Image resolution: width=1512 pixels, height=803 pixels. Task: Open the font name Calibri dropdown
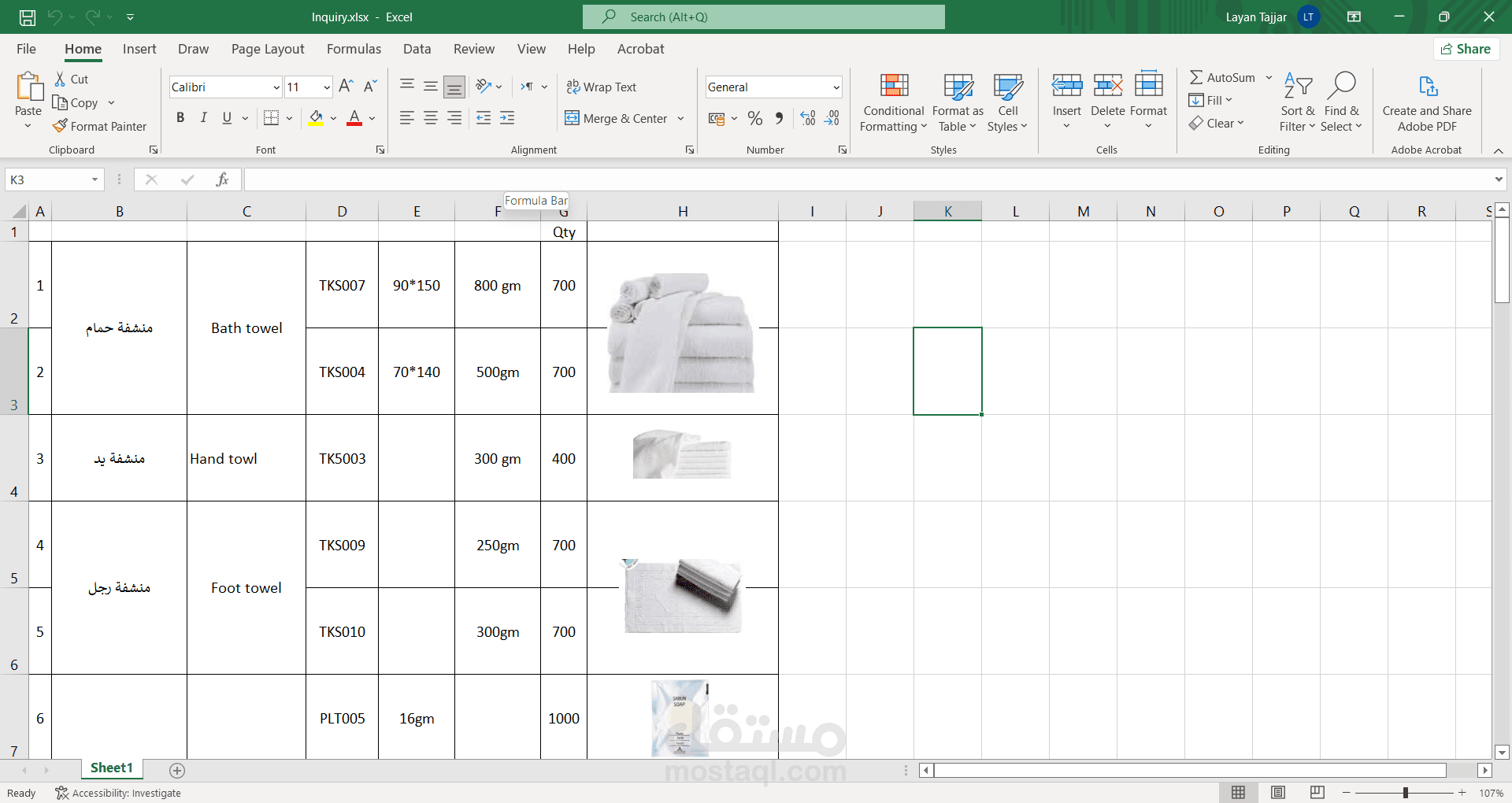coord(276,87)
